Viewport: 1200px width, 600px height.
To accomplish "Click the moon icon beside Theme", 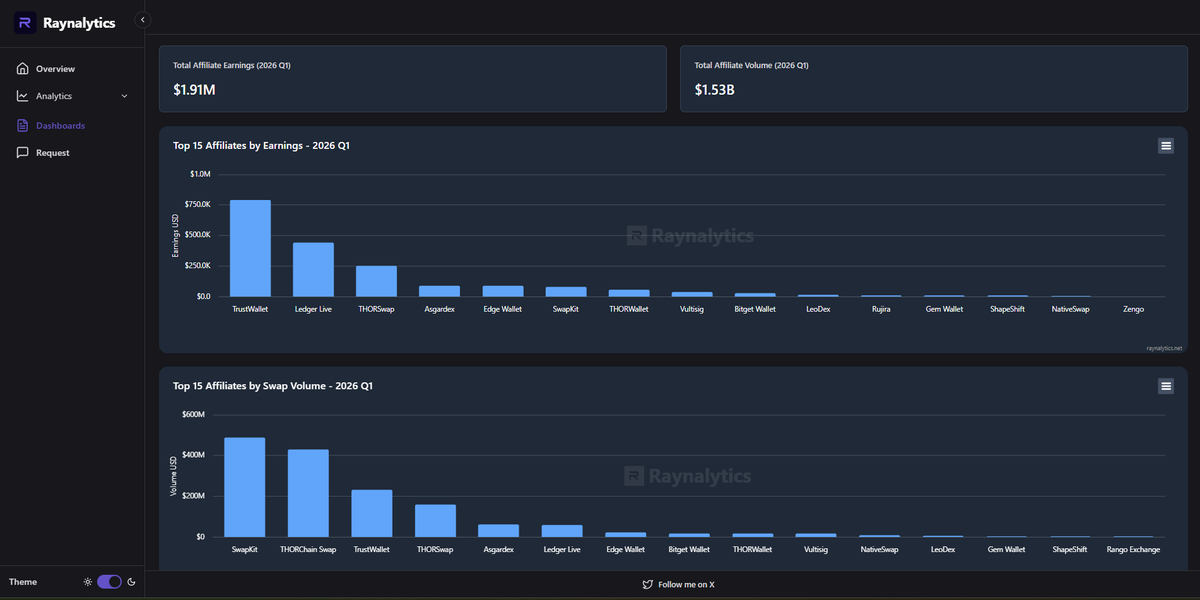I will (x=131, y=582).
